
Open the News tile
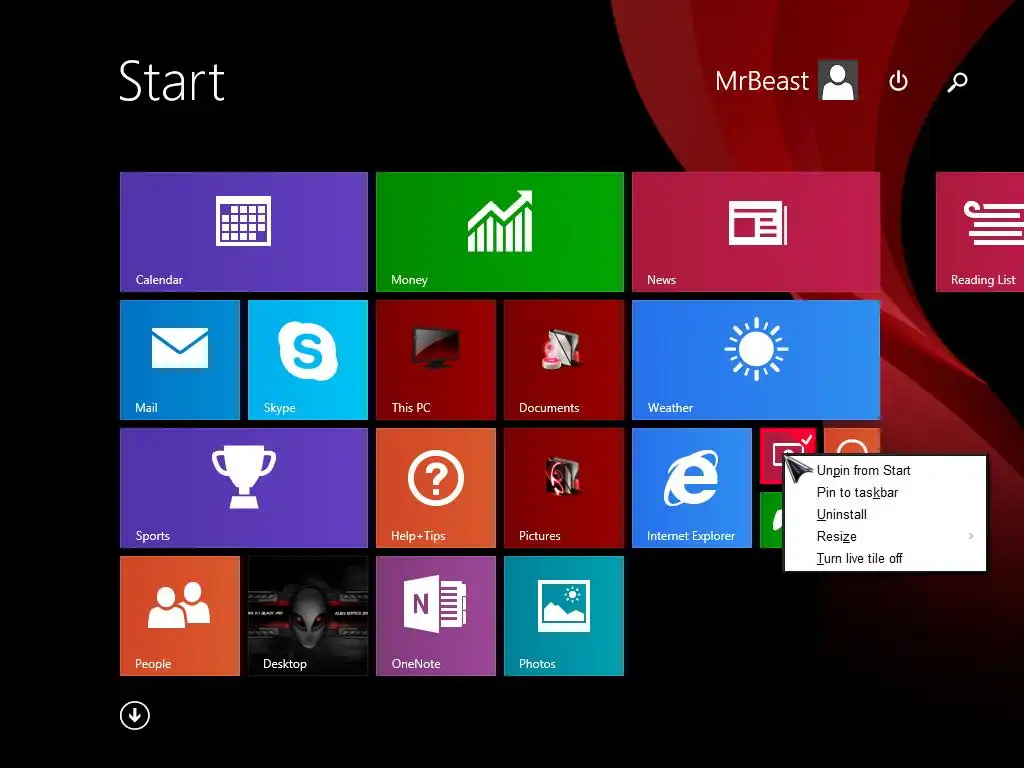point(756,232)
